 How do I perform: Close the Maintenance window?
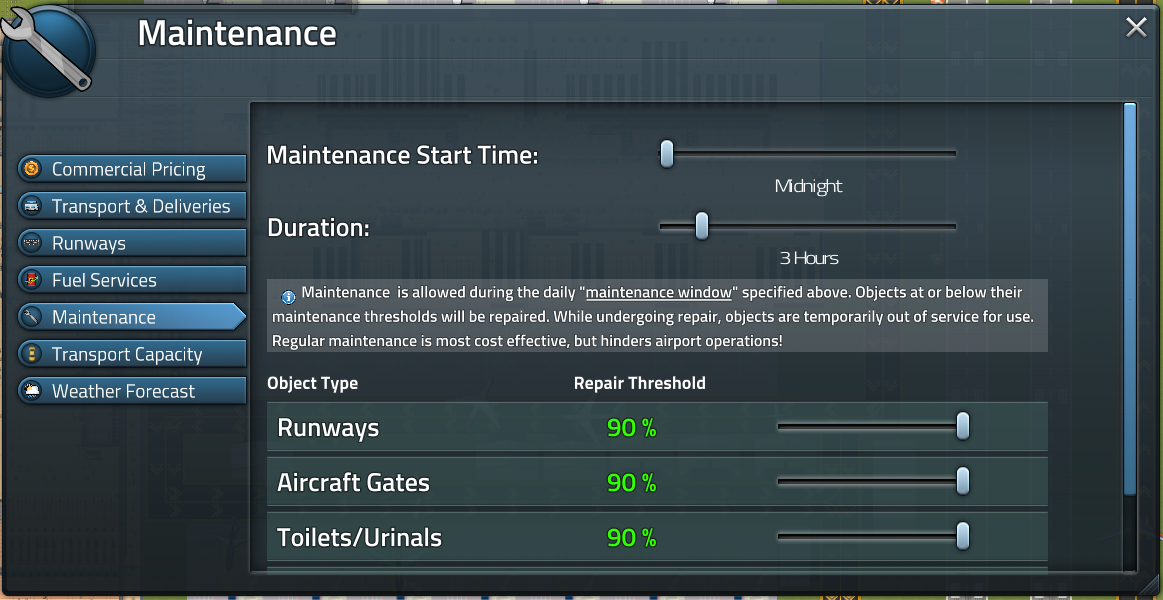pos(1136,28)
